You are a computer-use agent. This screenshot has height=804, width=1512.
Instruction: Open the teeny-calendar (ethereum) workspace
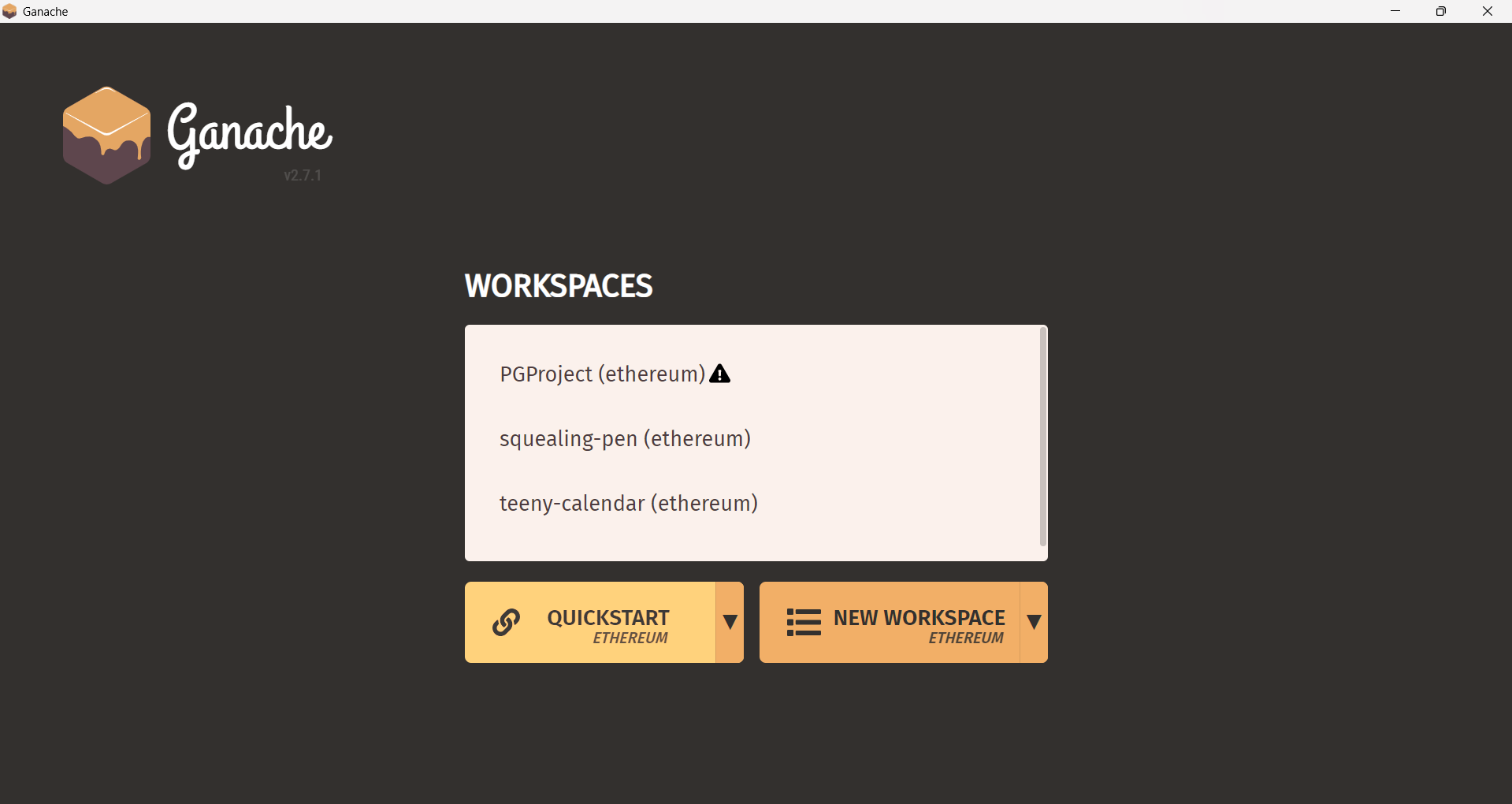(x=629, y=503)
